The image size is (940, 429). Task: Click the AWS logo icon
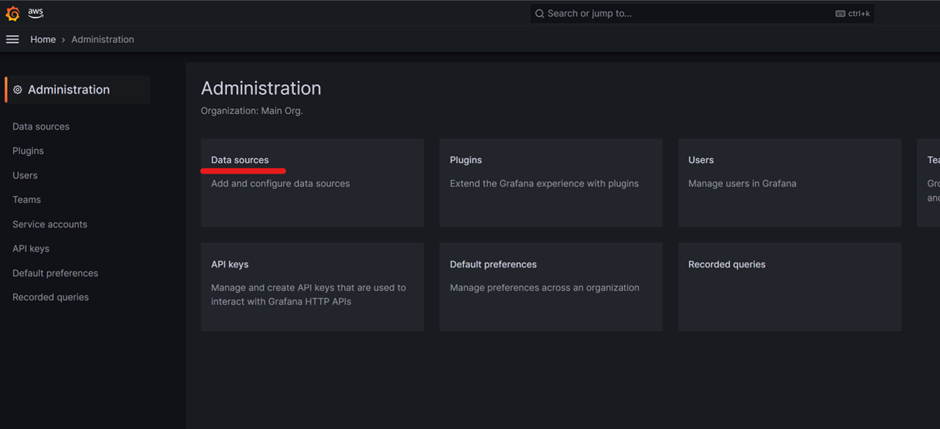coord(35,13)
